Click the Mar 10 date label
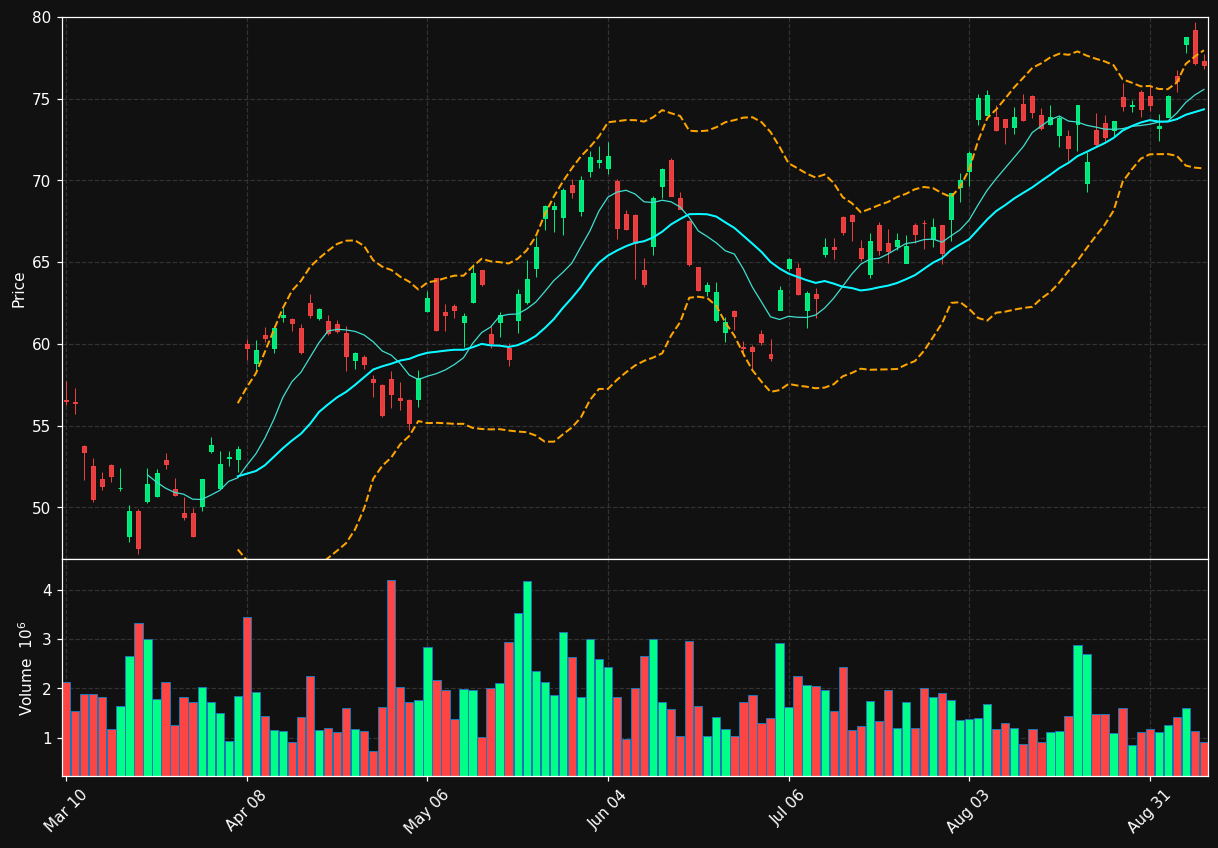Viewport: 1218px width, 848px height. coord(65,810)
